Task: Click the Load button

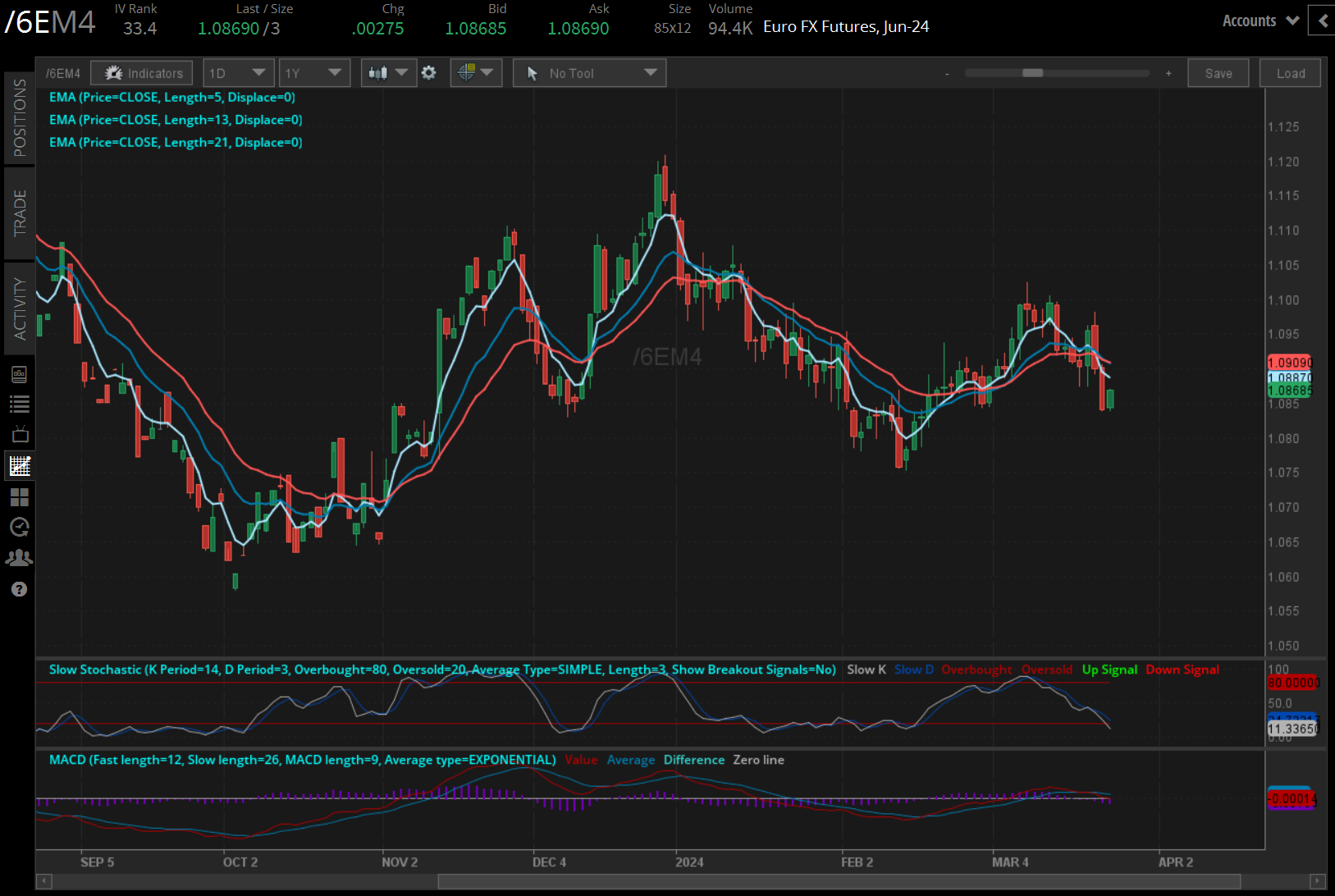Action: [x=1290, y=72]
